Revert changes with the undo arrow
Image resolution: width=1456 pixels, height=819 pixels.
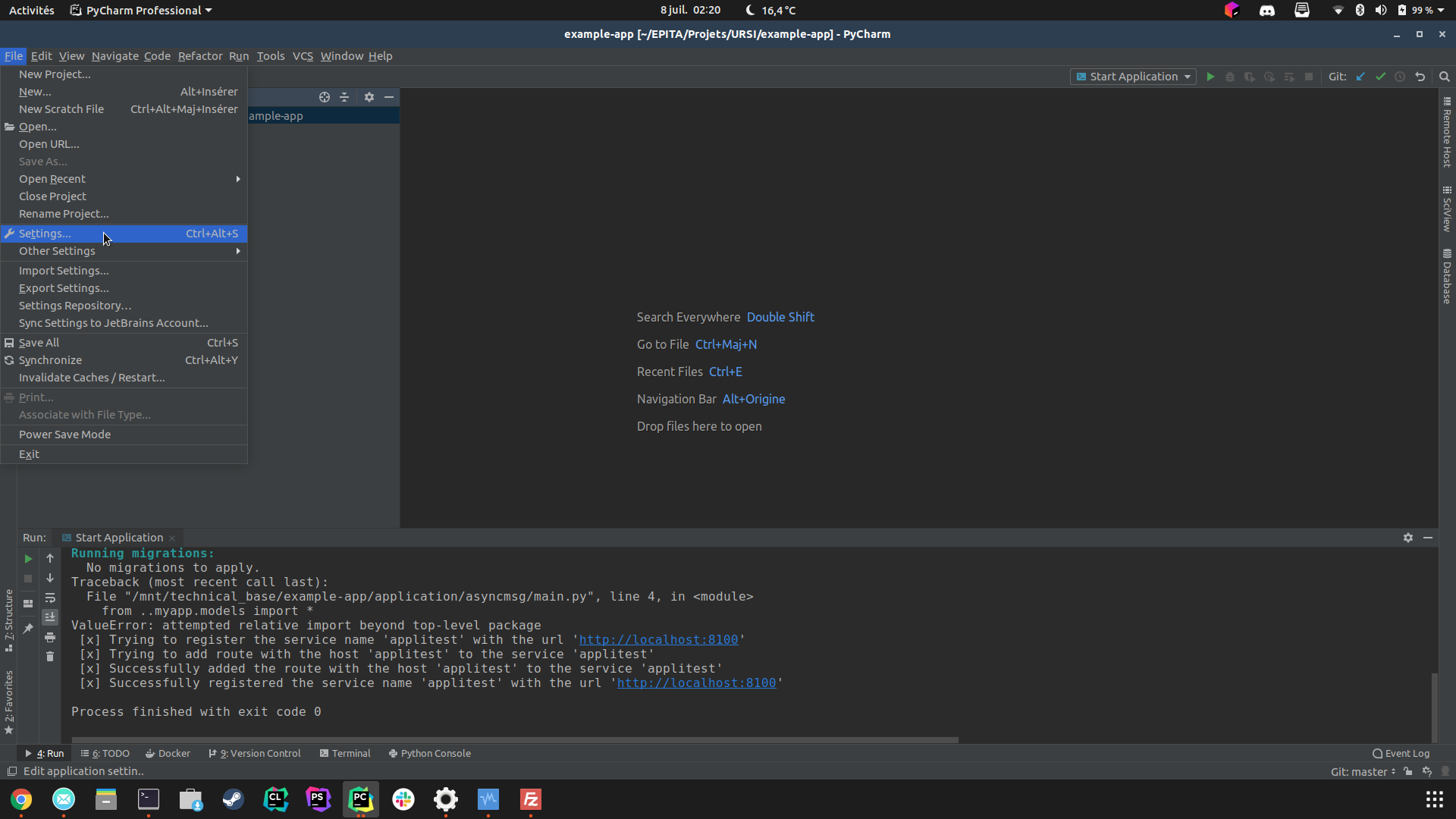click(1420, 77)
